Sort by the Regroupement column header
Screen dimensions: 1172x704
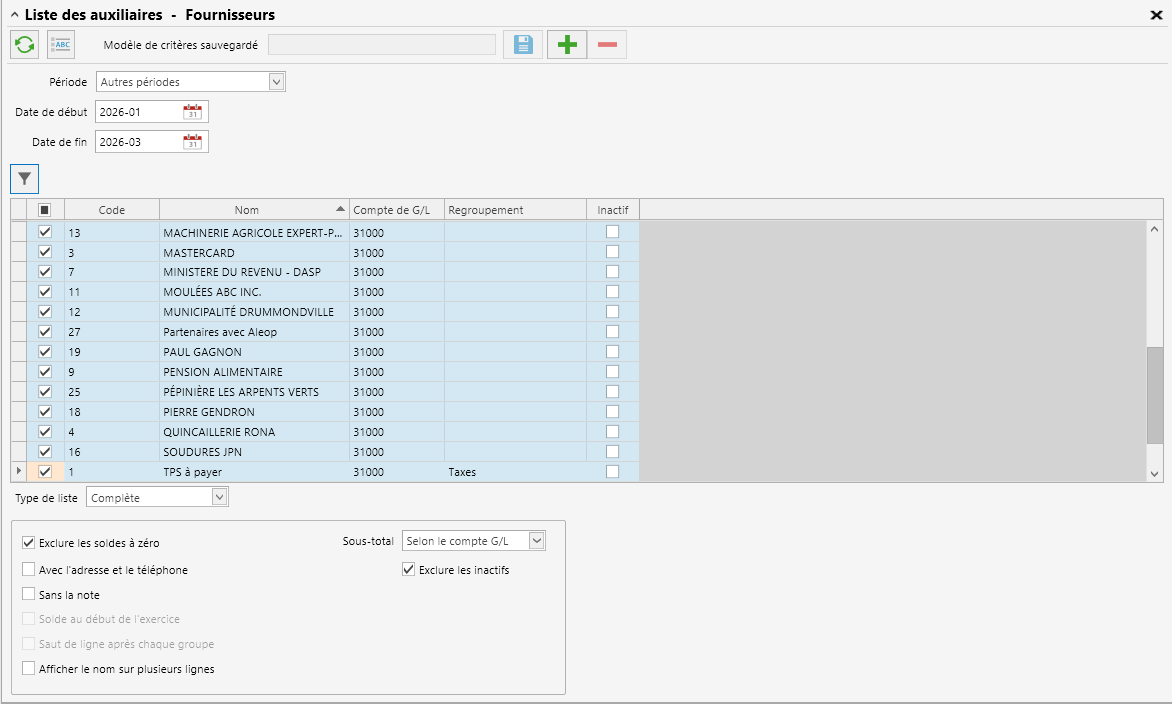516,210
